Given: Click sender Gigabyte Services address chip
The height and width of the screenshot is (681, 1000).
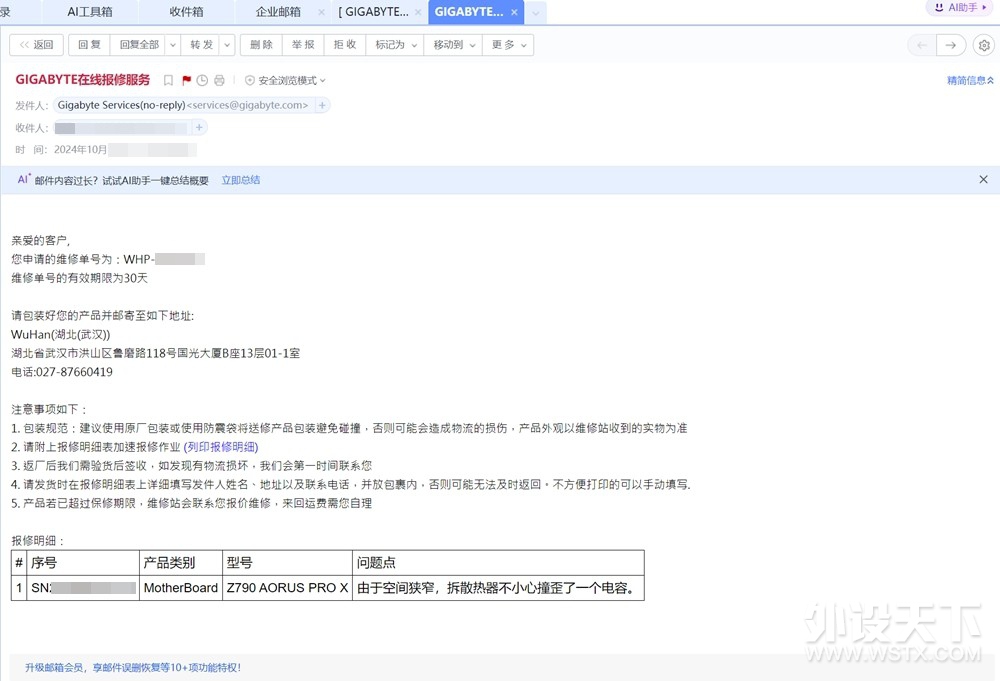Looking at the screenshot, I should [x=183, y=105].
